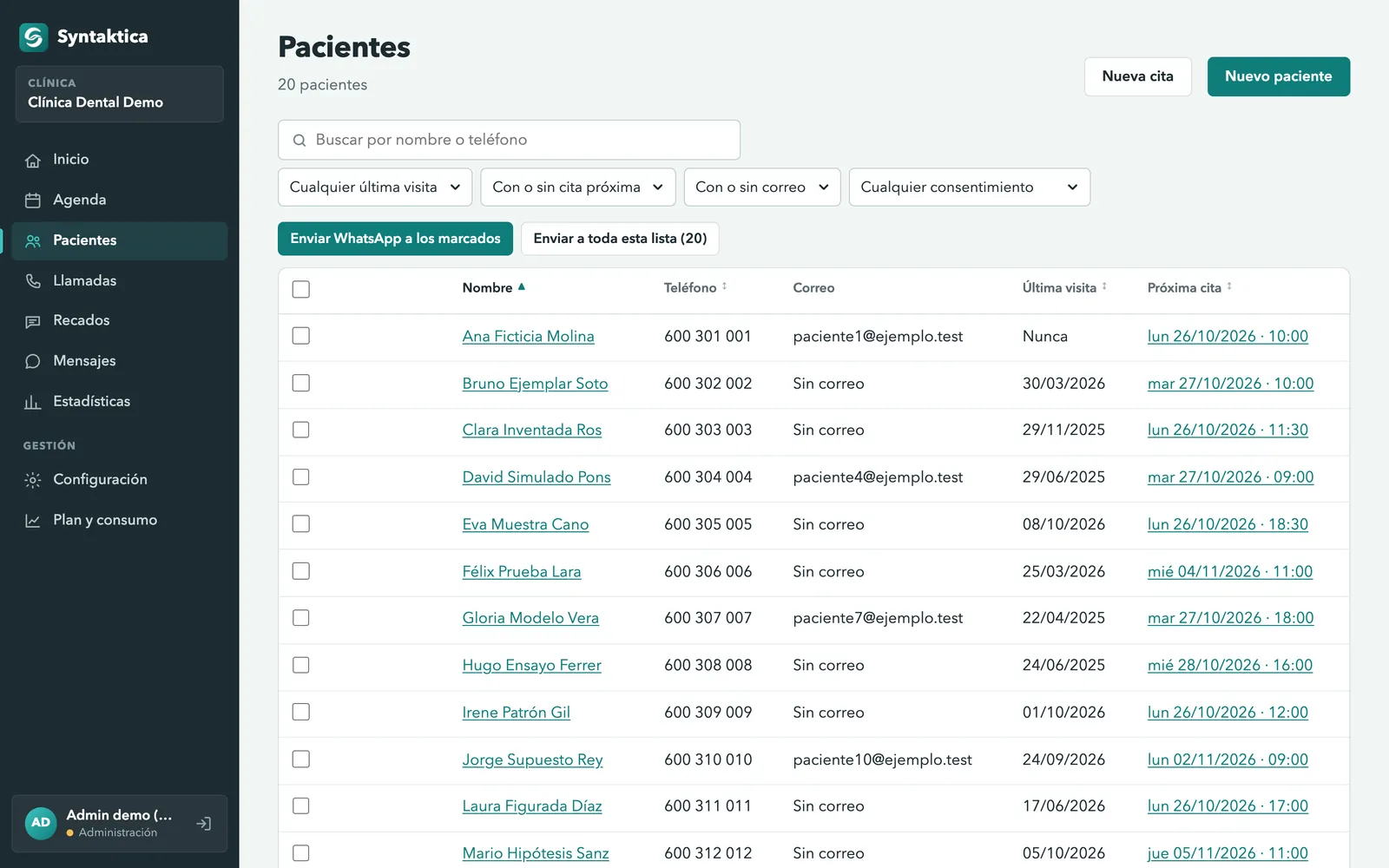
Task: Click Enviar WhatsApp a los marcados
Action: tap(395, 239)
